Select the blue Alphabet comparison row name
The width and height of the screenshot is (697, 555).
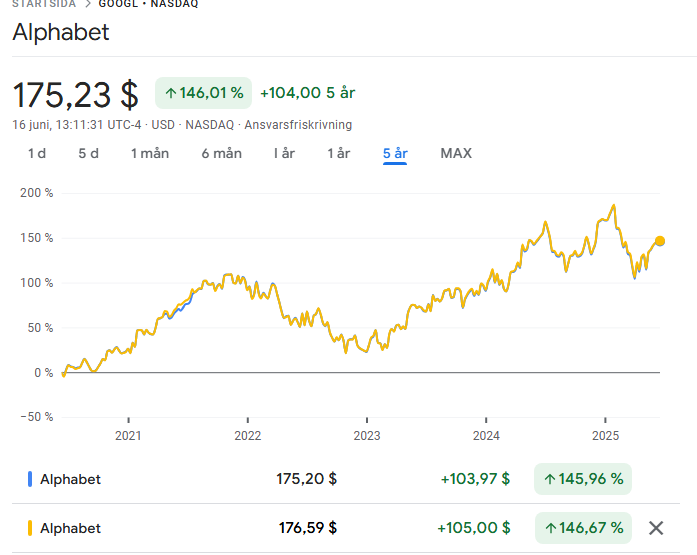click(x=70, y=479)
